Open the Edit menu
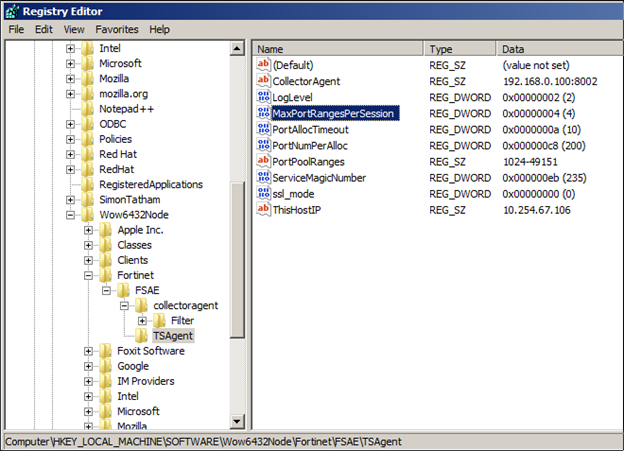The width and height of the screenshot is (624, 451). (x=44, y=29)
